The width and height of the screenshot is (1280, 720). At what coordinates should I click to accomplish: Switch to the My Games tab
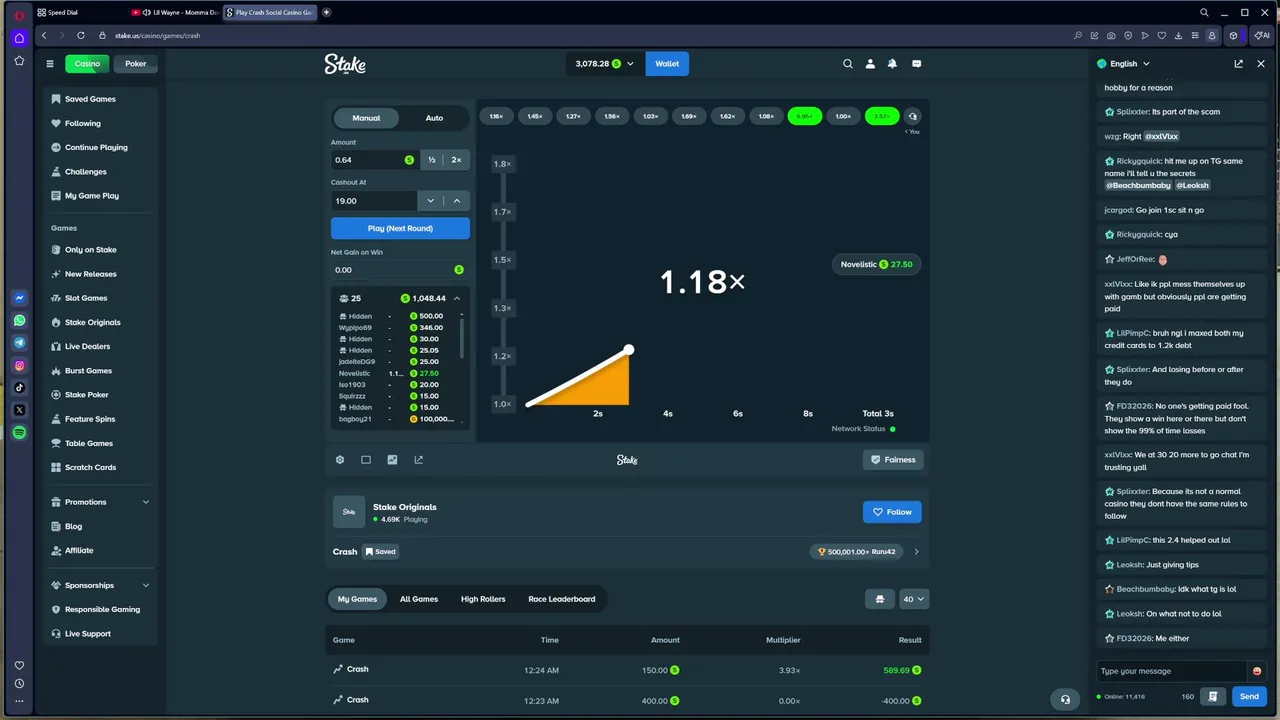(x=357, y=599)
